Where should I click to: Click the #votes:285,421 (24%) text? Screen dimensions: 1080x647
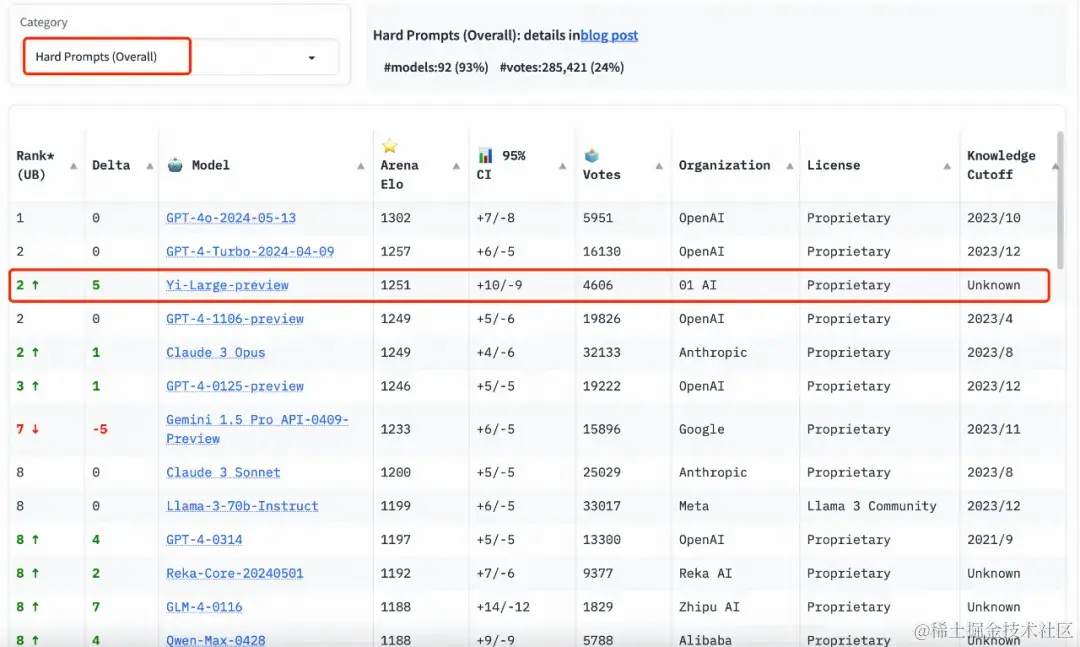[561, 68]
